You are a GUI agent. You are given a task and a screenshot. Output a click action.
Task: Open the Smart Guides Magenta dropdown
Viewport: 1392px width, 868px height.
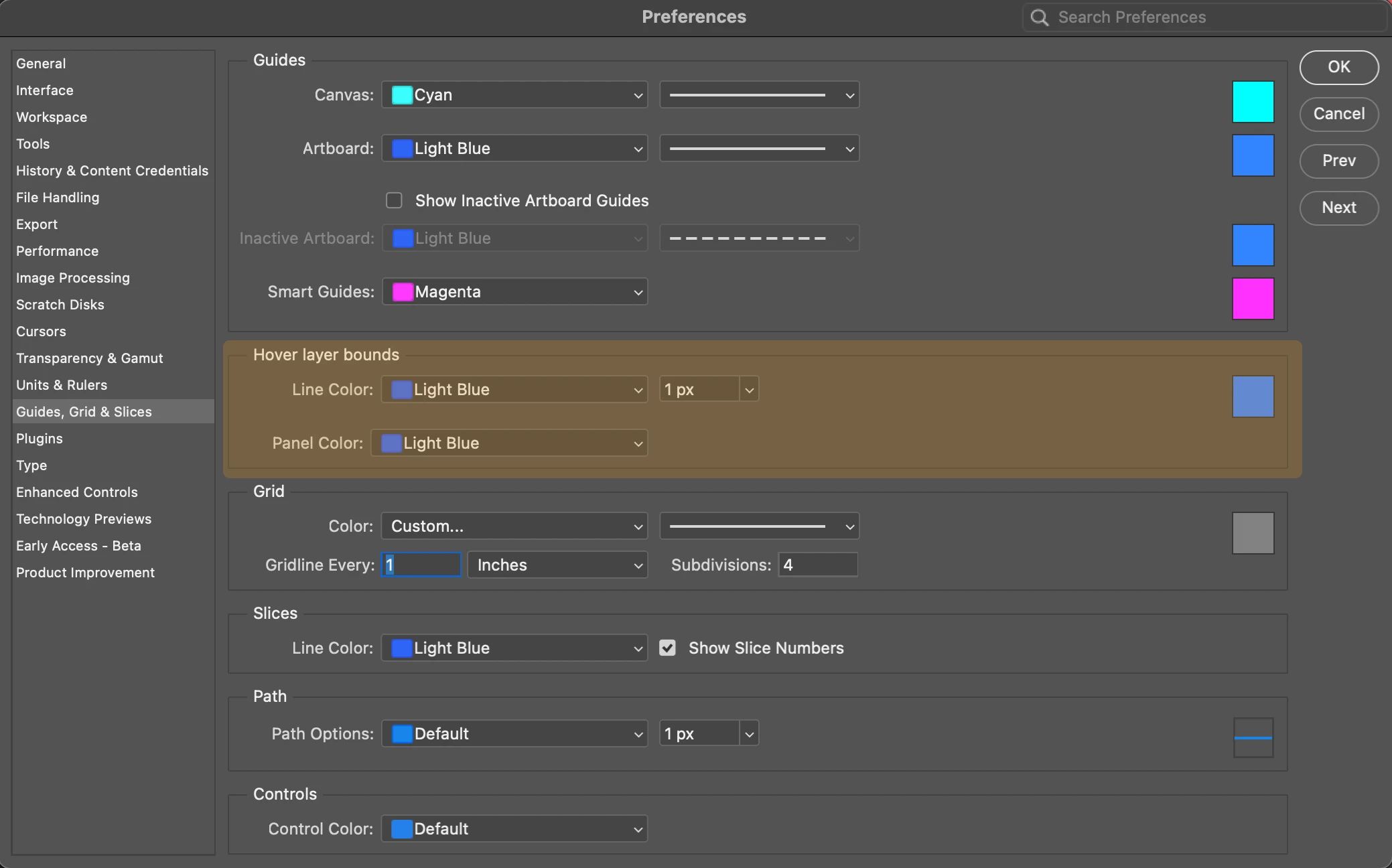pos(514,292)
